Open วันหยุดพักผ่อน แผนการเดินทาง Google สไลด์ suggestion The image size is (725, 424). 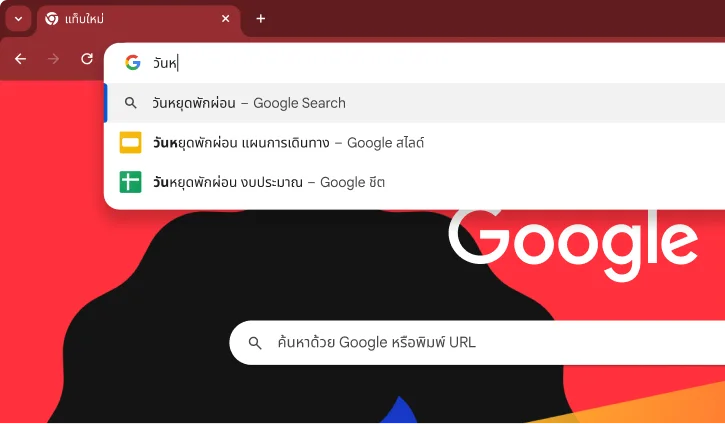[415, 142]
